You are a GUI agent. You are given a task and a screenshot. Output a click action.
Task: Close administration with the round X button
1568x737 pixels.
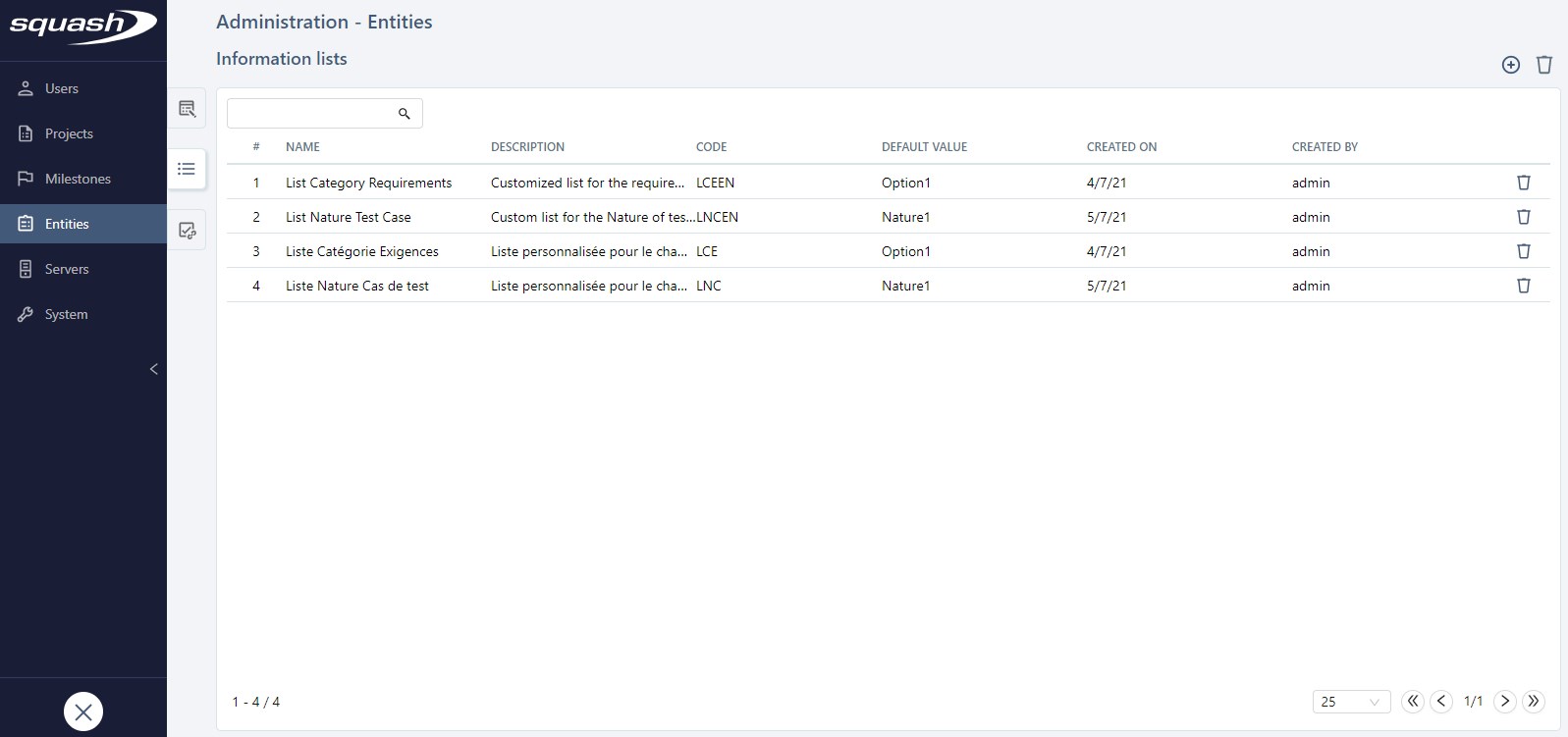tap(83, 711)
